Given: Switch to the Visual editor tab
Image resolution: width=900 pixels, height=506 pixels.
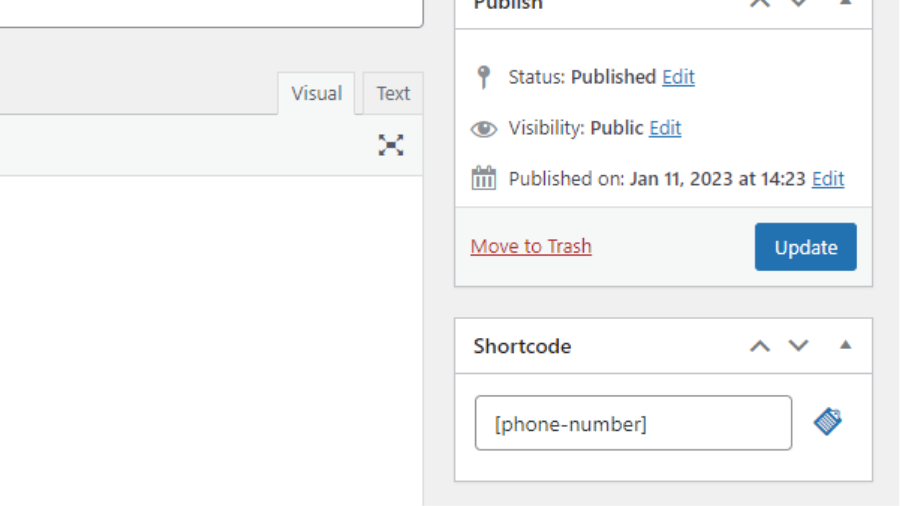Looking at the screenshot, I should point(316,94).
